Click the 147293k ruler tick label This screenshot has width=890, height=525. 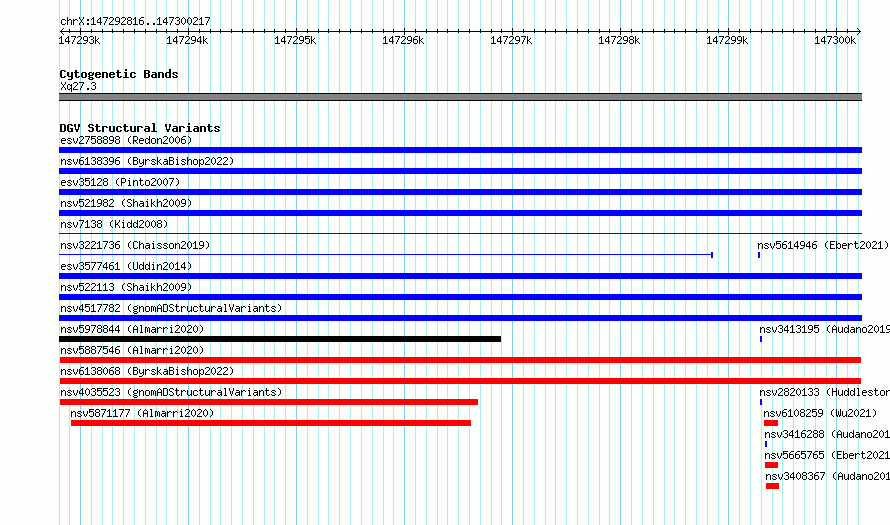click(x=79, y=40)
